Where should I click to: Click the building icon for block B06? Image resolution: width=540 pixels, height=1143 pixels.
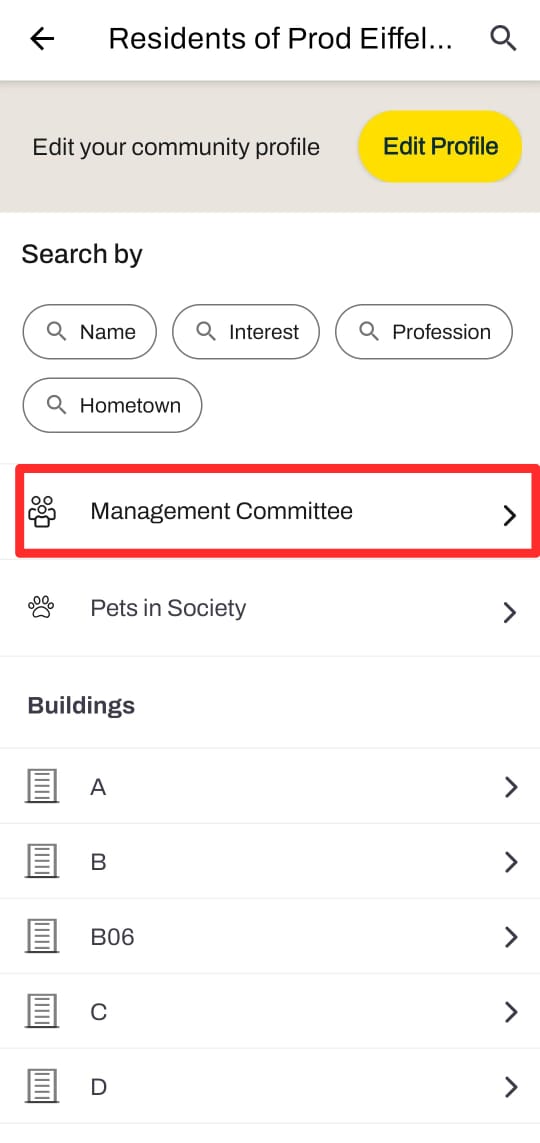point(42,937)
